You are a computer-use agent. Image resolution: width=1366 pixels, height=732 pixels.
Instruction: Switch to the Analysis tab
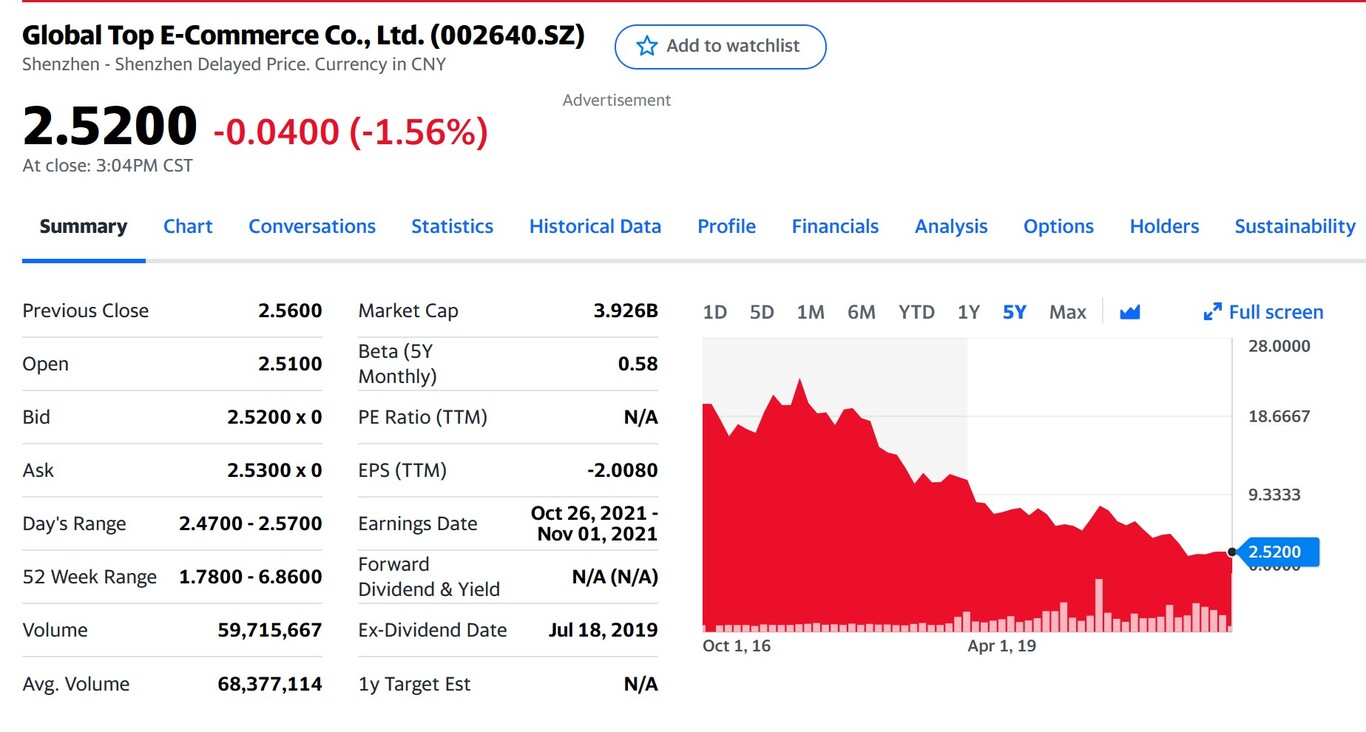[951, 226]
